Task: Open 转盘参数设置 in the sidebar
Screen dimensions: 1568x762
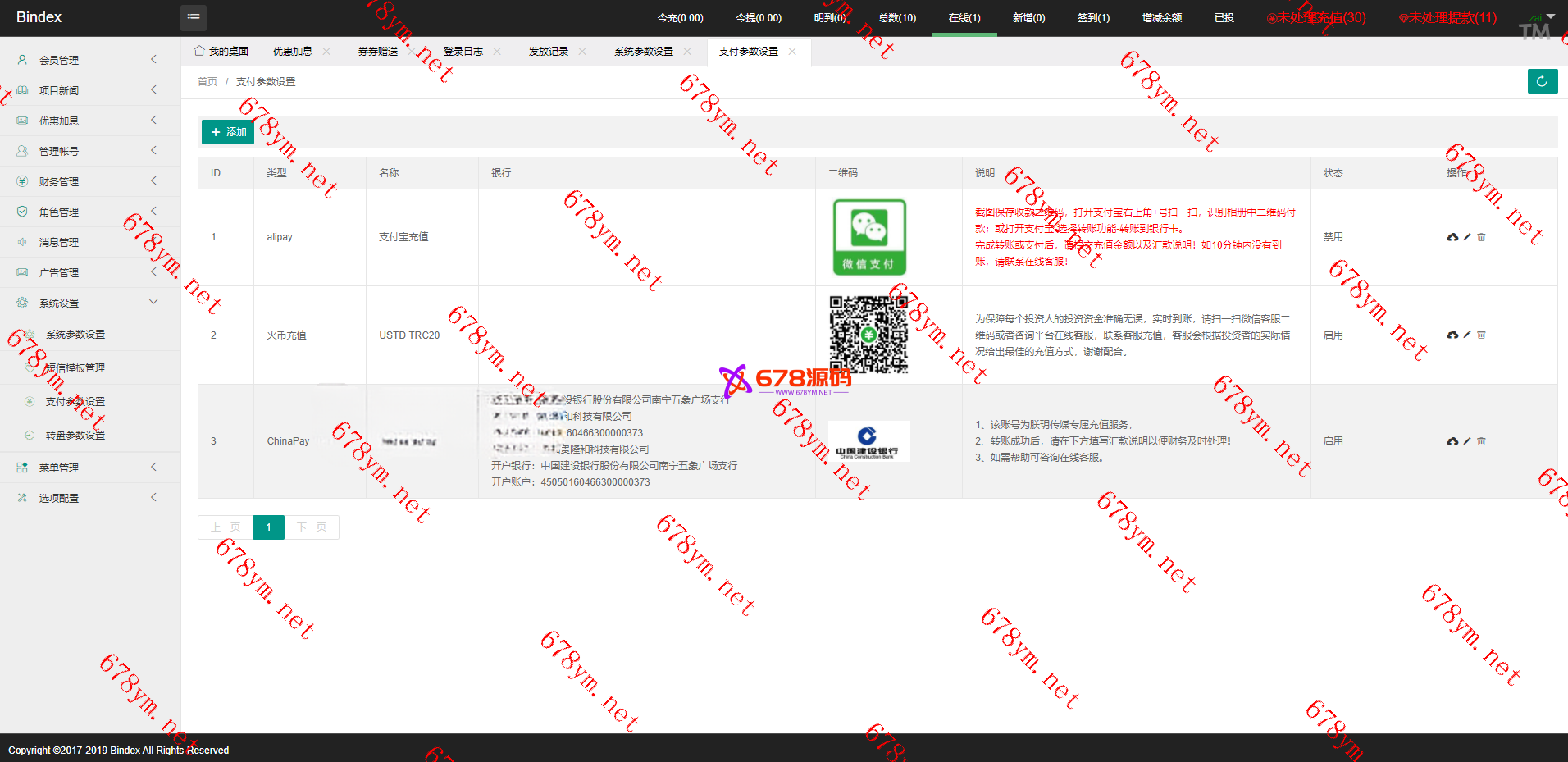Action: tap(75, 436)
